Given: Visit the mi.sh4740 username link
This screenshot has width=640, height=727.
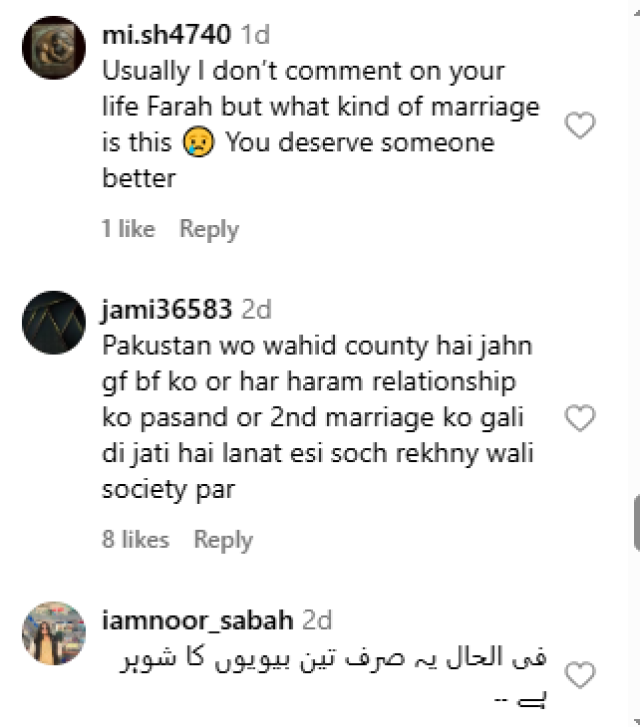Looking at the screenshot, I should (x=166, y=34).
